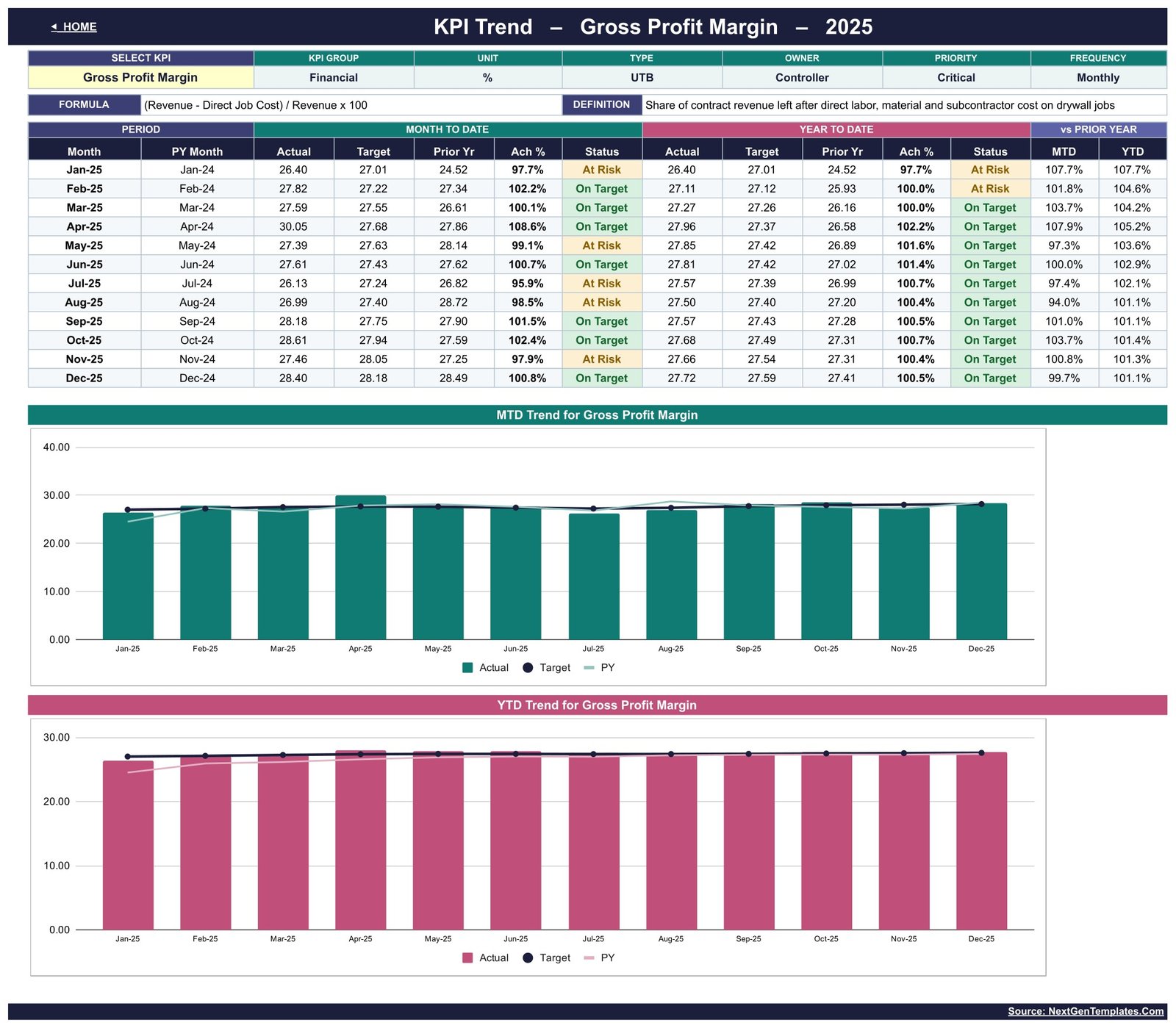Click the Jul-24 prior year month cell
Screen dimensions: 1176x1028
pos(197,283)
